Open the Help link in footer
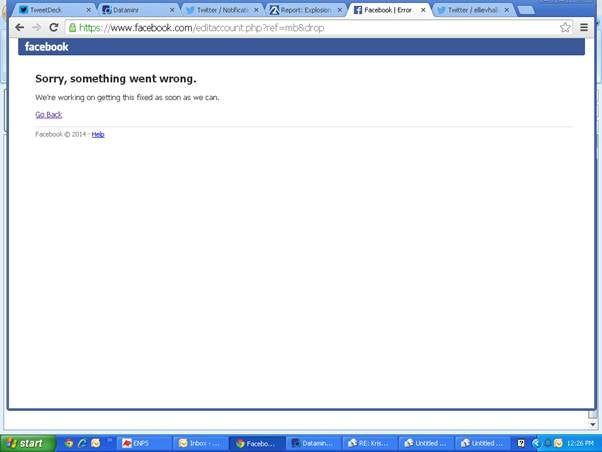This screenshot has height=452, width=602. (98, 134)
